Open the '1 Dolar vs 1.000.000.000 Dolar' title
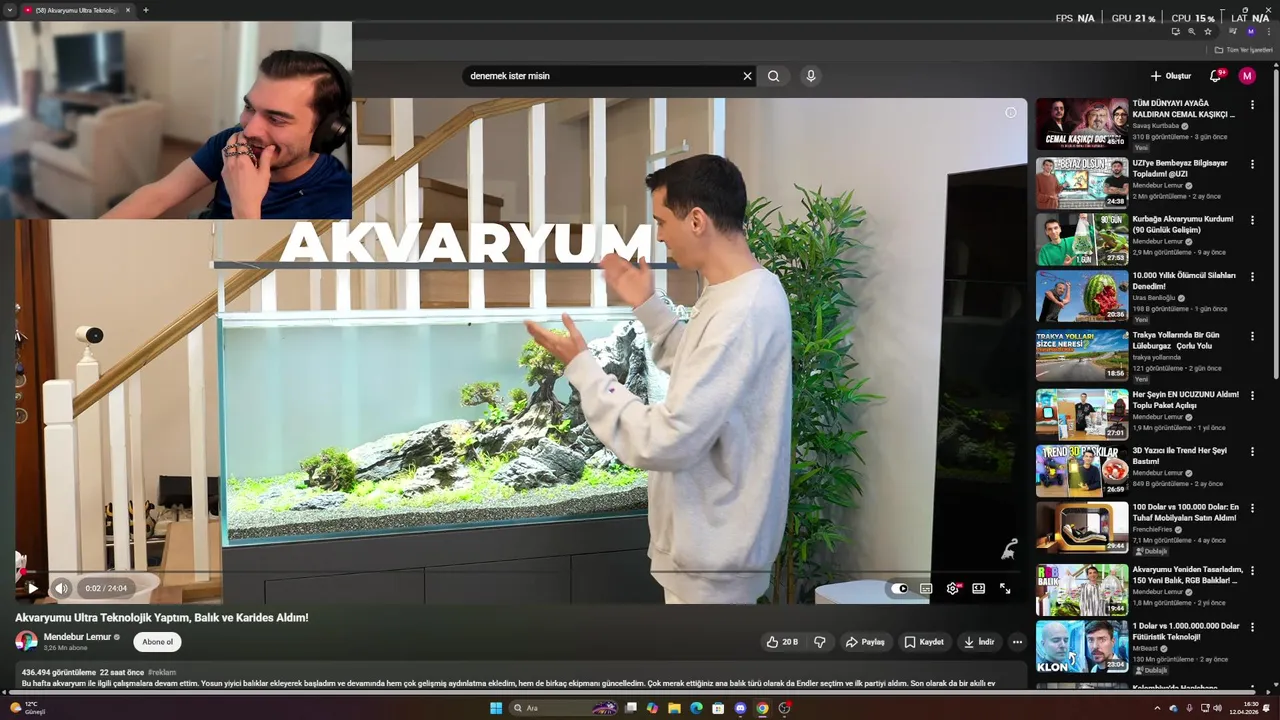 pyautogui.click(x=1186, y=632)
